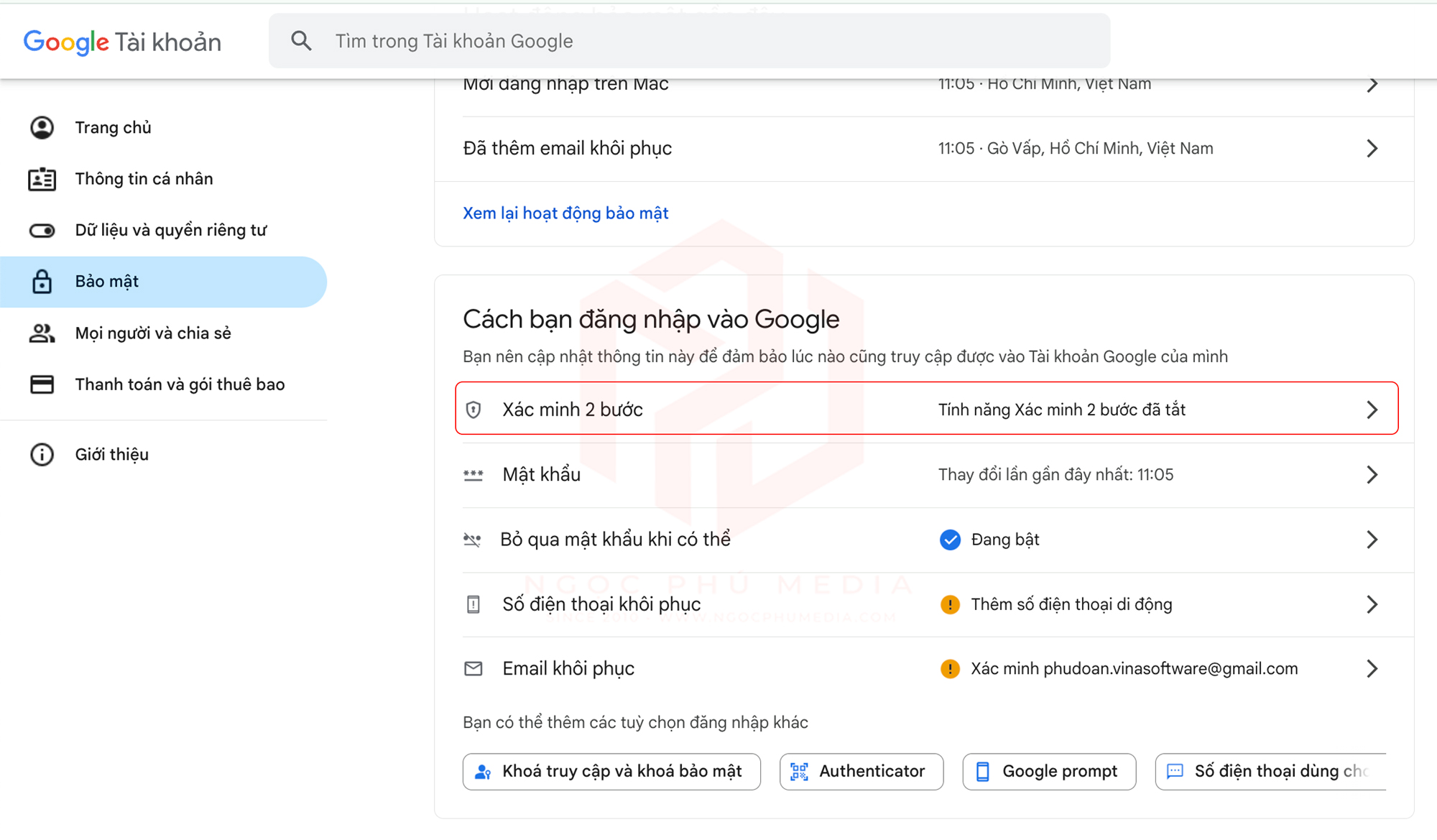The image size is (1437, 840).
Task: Open the Mật khẩu setting row
Action: [x=923, y=475]
